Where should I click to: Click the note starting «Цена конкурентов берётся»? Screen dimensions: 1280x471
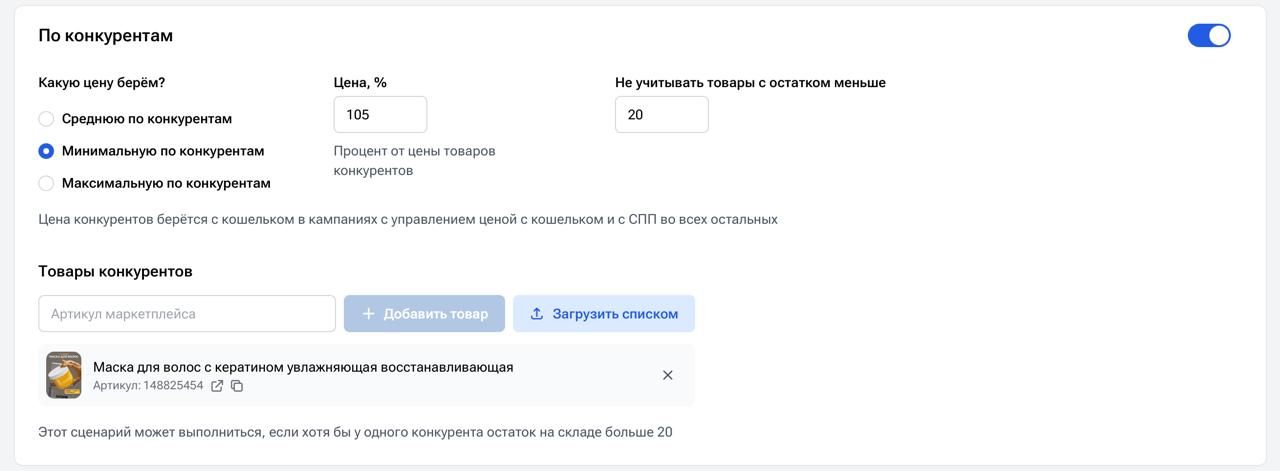click(408, 219)
